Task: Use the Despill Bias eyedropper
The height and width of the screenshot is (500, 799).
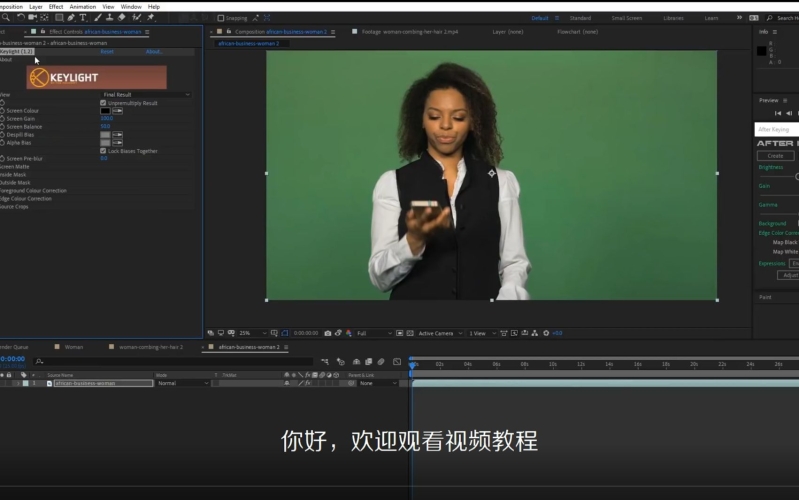Action: point(118,135)
